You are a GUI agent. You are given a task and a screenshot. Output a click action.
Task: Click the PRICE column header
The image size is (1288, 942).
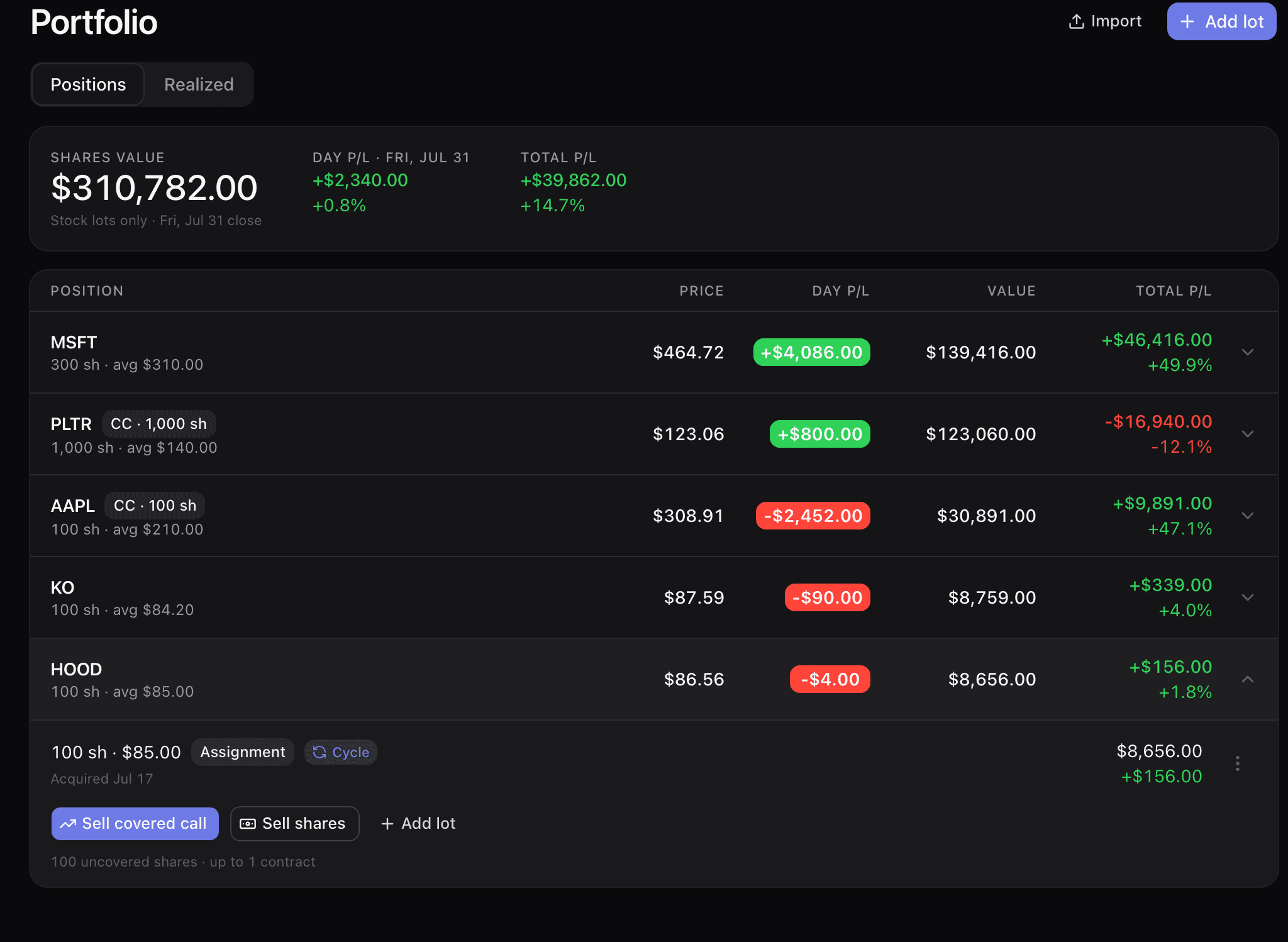click(702, 291)
